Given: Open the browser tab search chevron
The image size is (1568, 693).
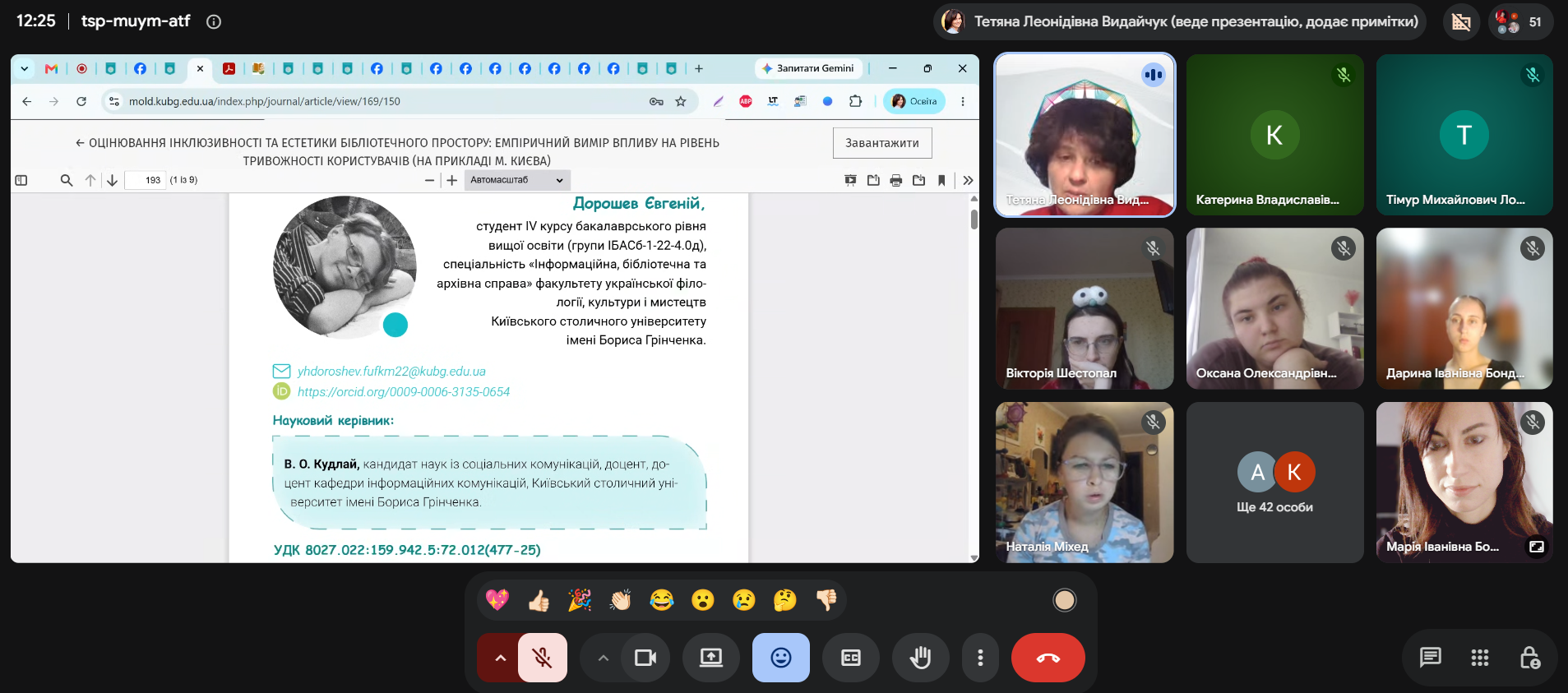Looking at the screenshot, I should click(x=25, y=68).
